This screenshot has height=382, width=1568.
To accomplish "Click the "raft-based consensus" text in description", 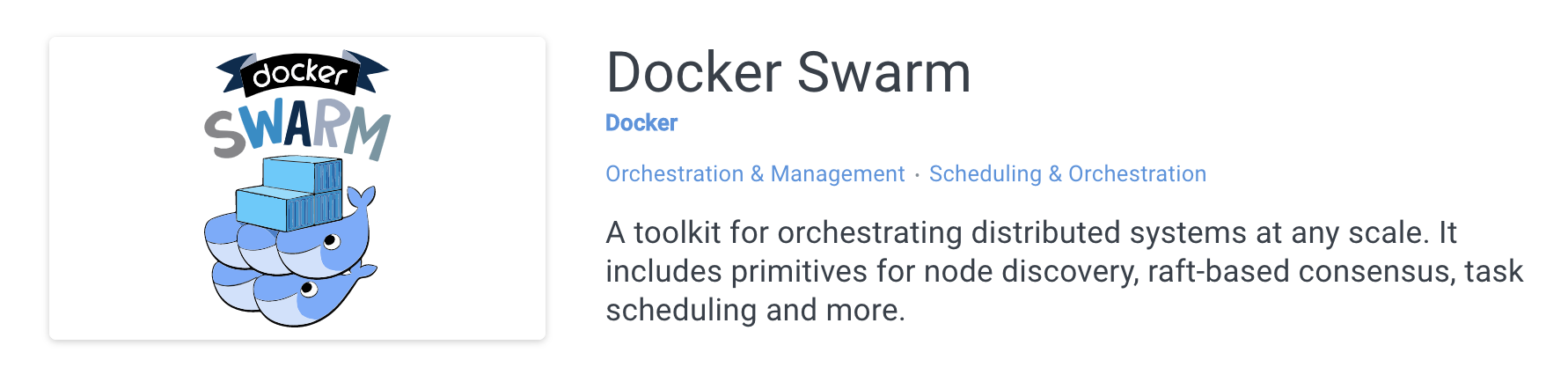I will coord(1301,271).
